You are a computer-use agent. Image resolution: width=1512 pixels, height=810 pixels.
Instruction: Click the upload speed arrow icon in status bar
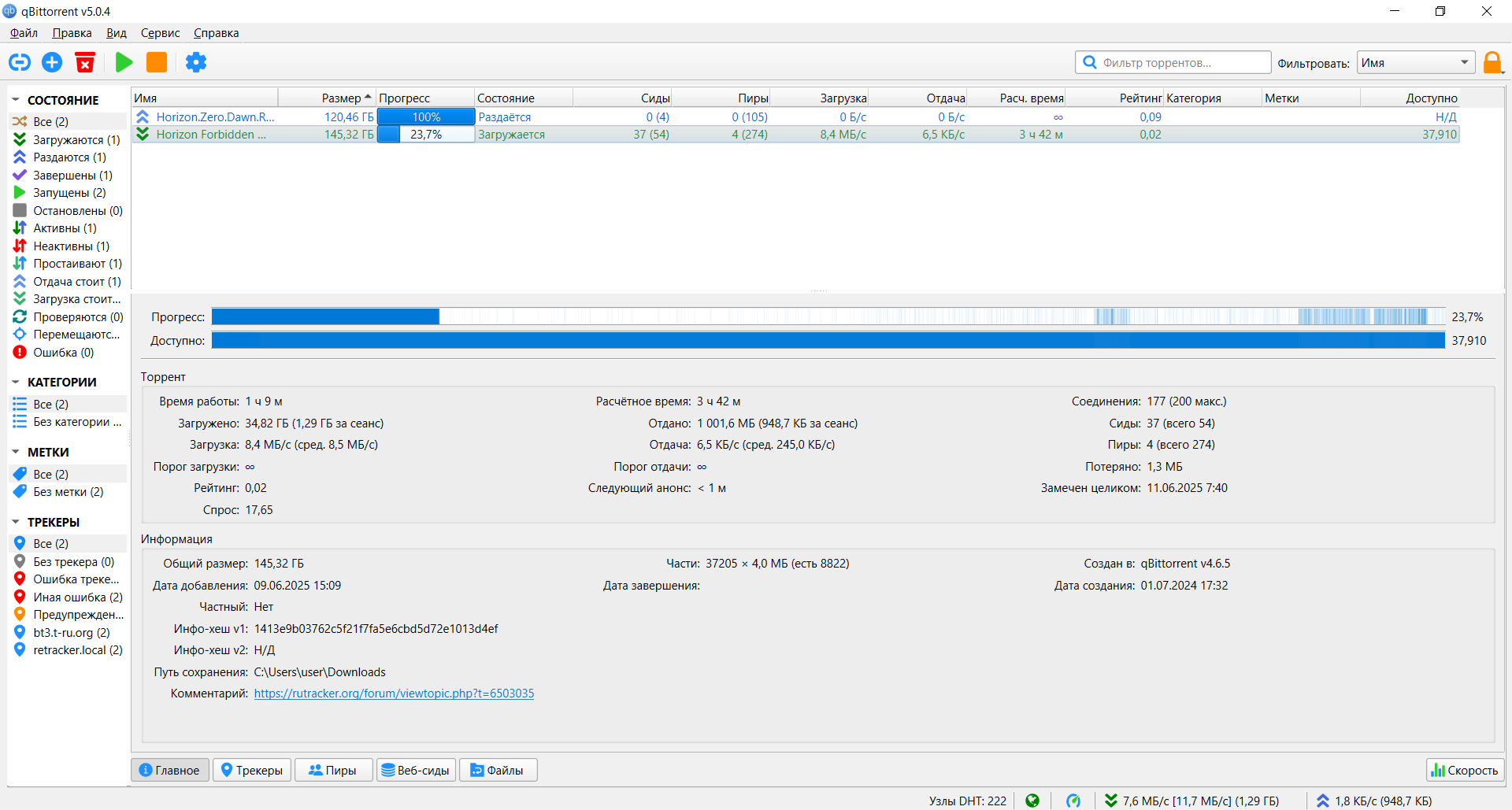1323,801
